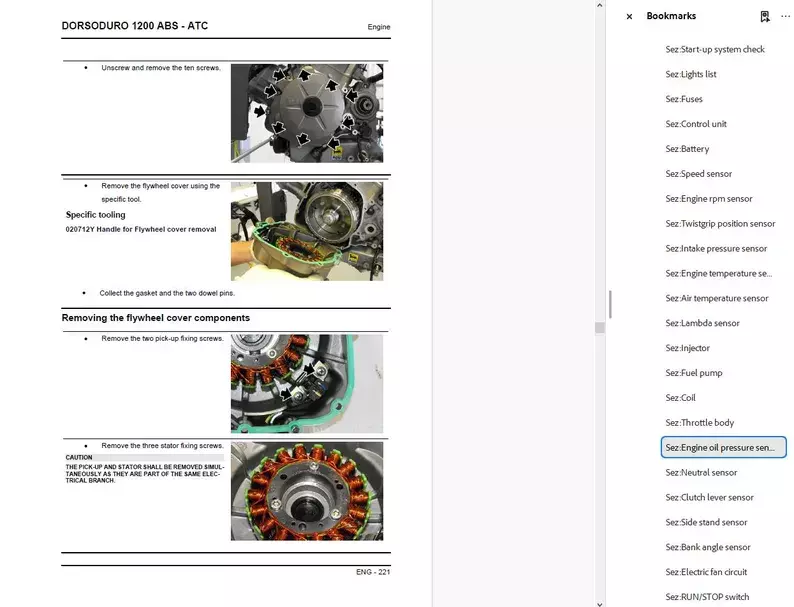Click the stator fixing screws photo

tap(306, 491)
